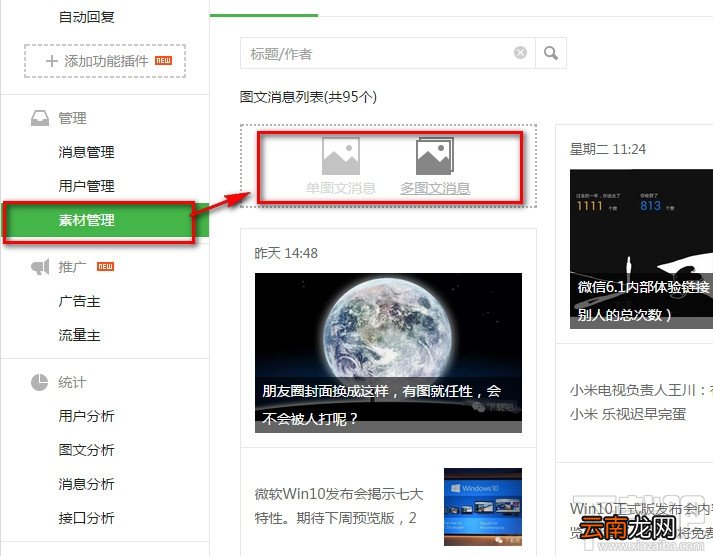This screenshot has height=556, width=713.
Task: Open the 多图文消息 link
Action: [x=435, y=188]
